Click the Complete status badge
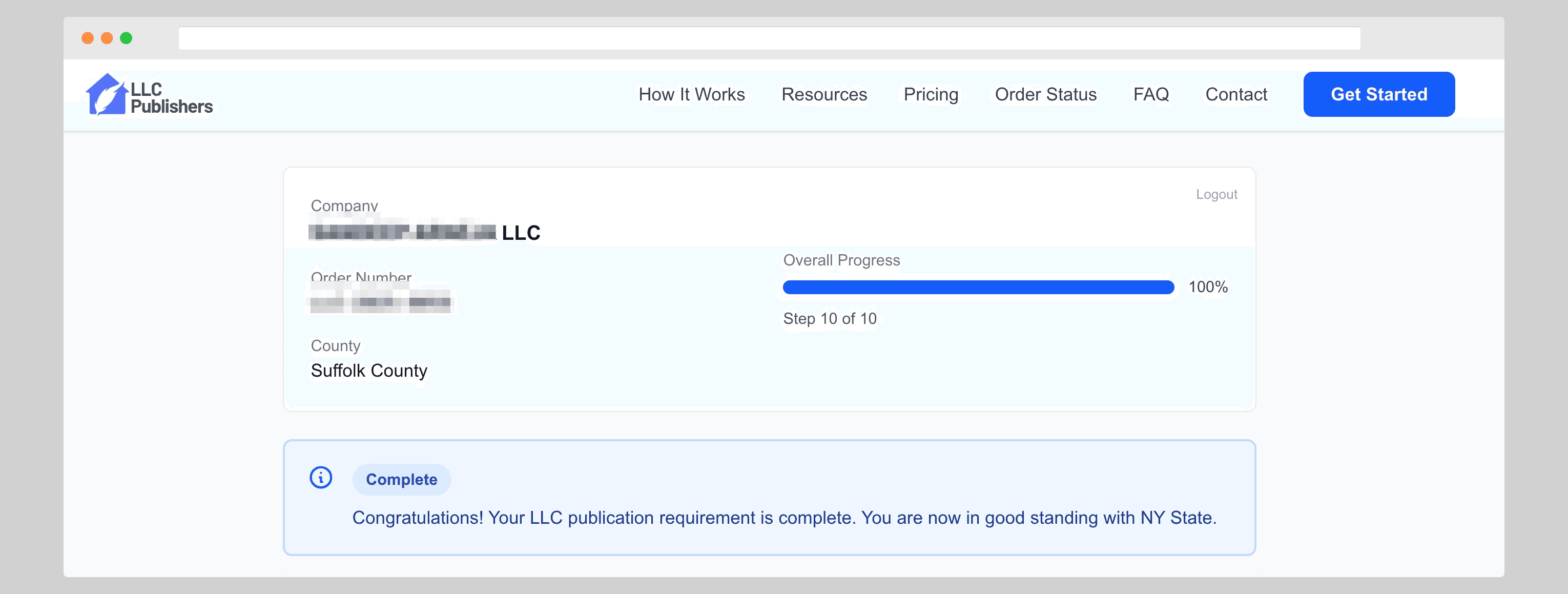This screenshot has height=594, width=1568. click(402, 480)
